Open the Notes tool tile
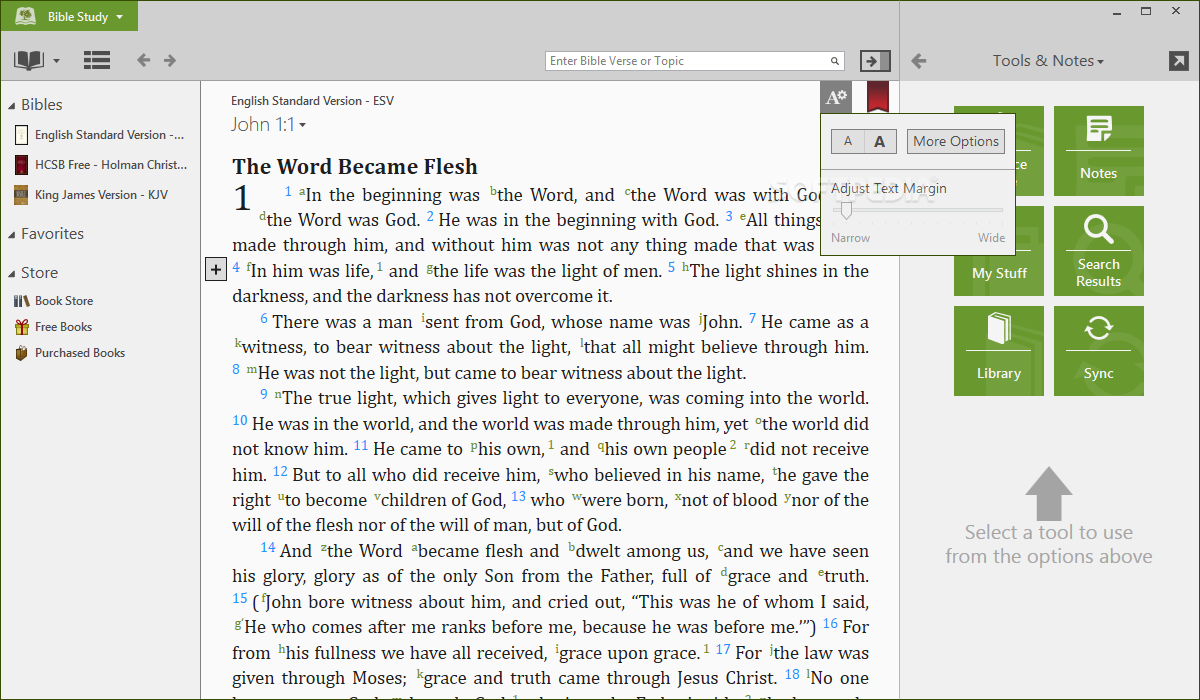Viewport: 1200px width, 700px height. [1098, 151]
